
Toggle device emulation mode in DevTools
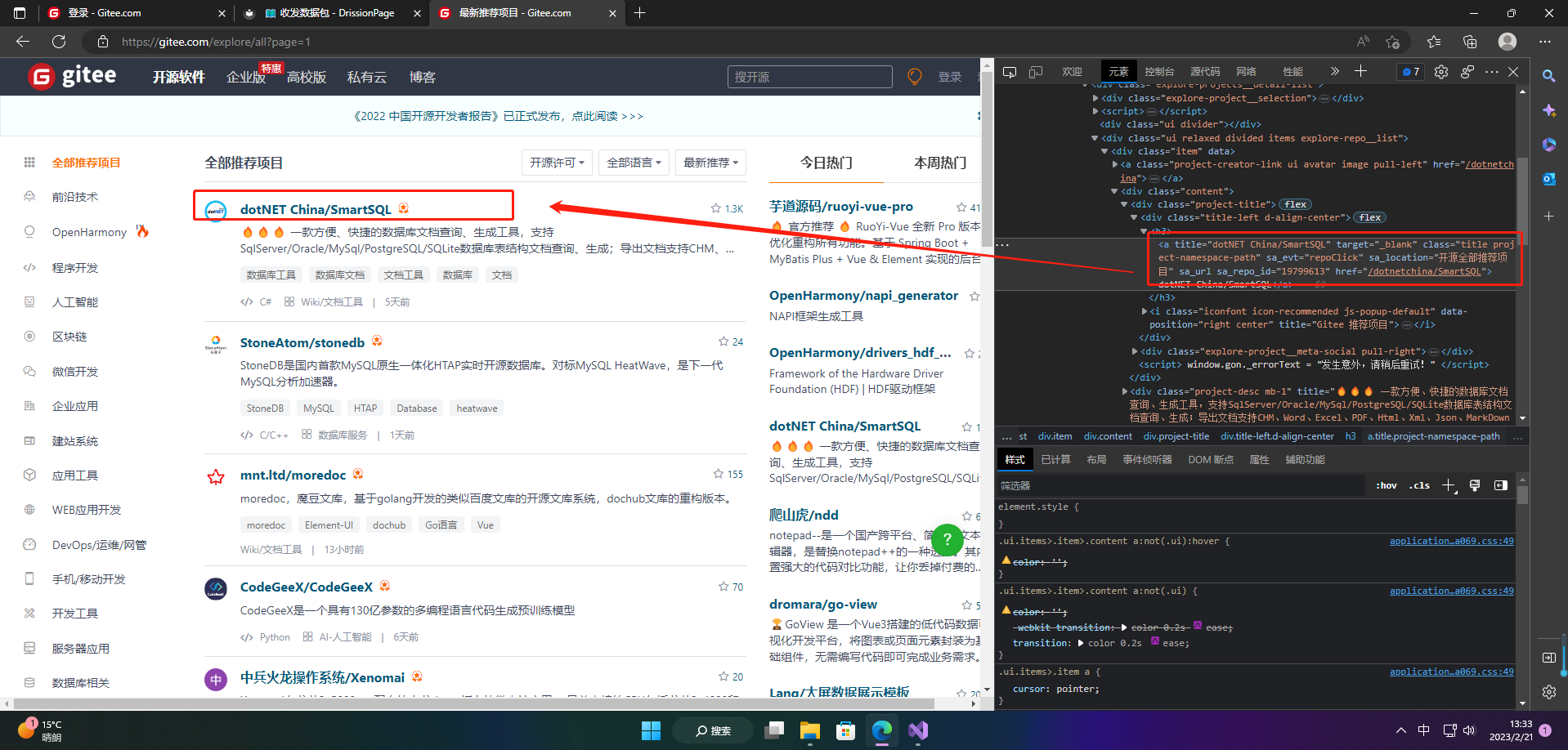coord(1036,72)
